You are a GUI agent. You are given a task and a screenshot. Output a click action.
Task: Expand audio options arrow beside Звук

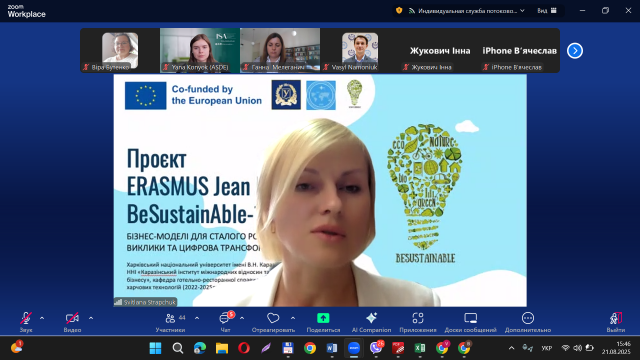42,318
